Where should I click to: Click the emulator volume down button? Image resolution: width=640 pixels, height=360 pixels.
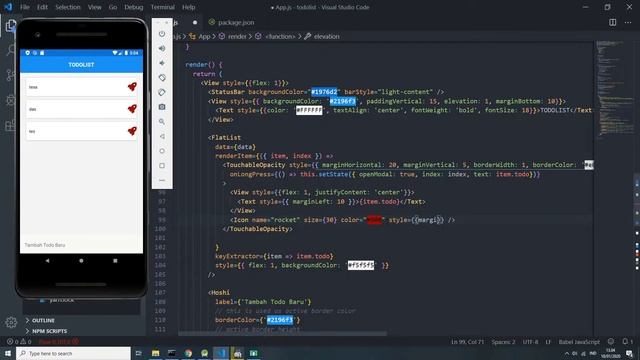162,63
